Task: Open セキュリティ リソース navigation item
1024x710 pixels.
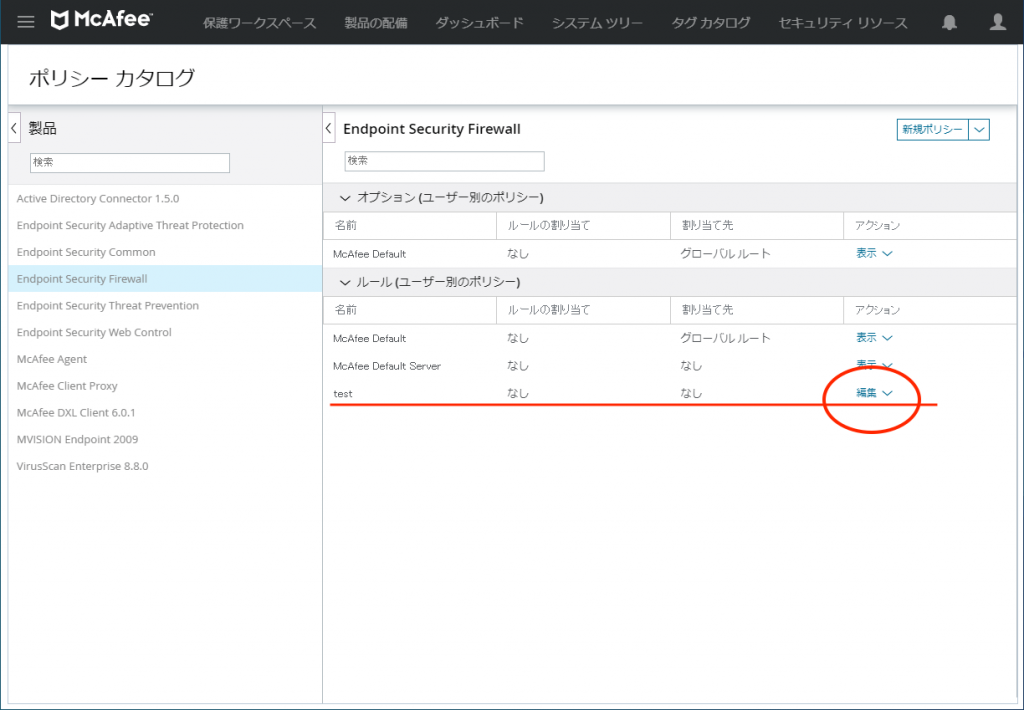Action: click(842, 23)
